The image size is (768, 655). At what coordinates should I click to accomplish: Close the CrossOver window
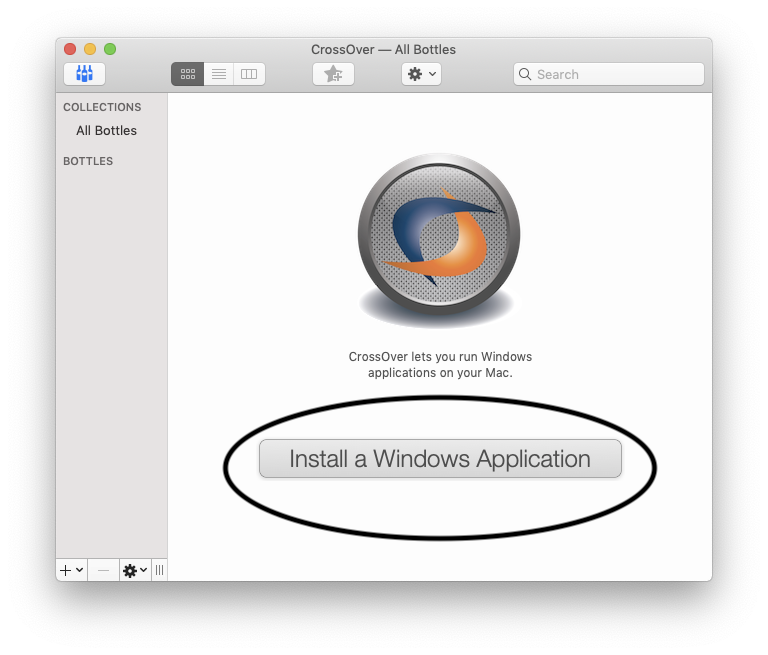[70, 49]
